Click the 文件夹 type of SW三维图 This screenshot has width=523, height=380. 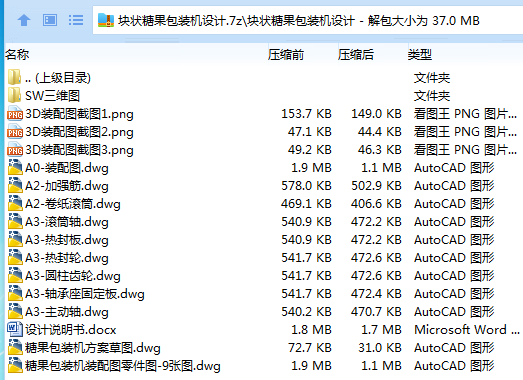coord(432,96)
